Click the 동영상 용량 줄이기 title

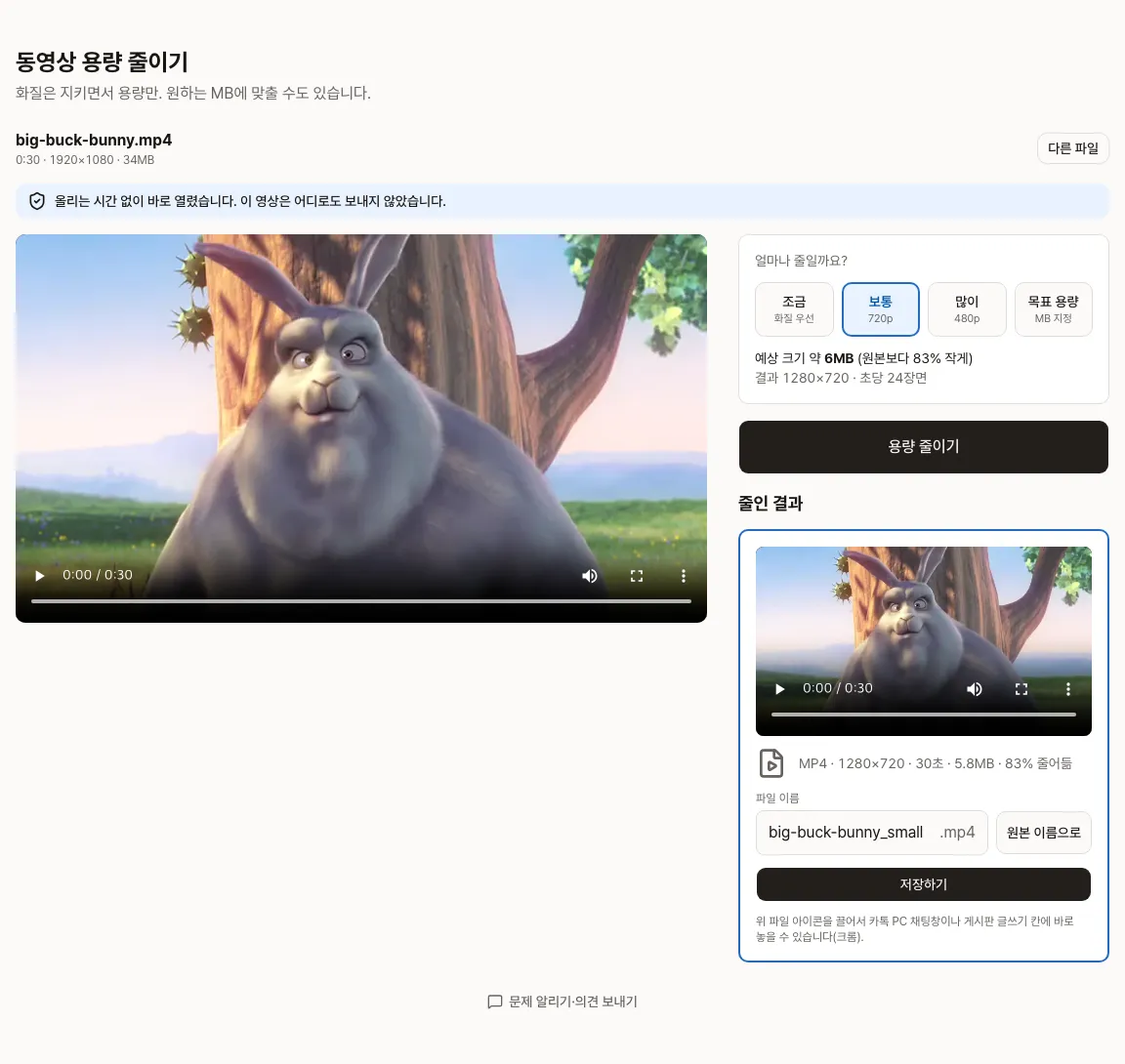pyautogui.click(x=102, y=61)
